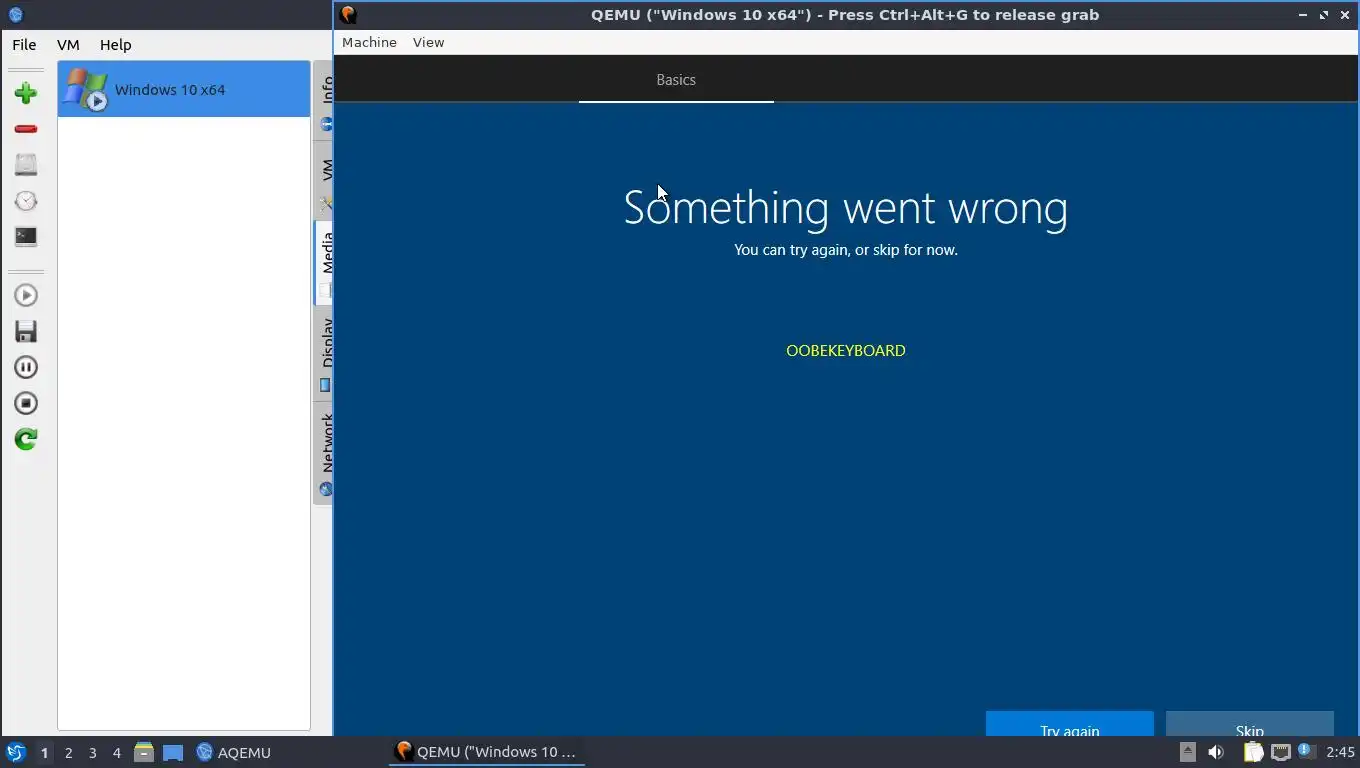Open the View menu in QEMU window
The width and height of the screenshot is (1360, 768).
coord(428,42)
